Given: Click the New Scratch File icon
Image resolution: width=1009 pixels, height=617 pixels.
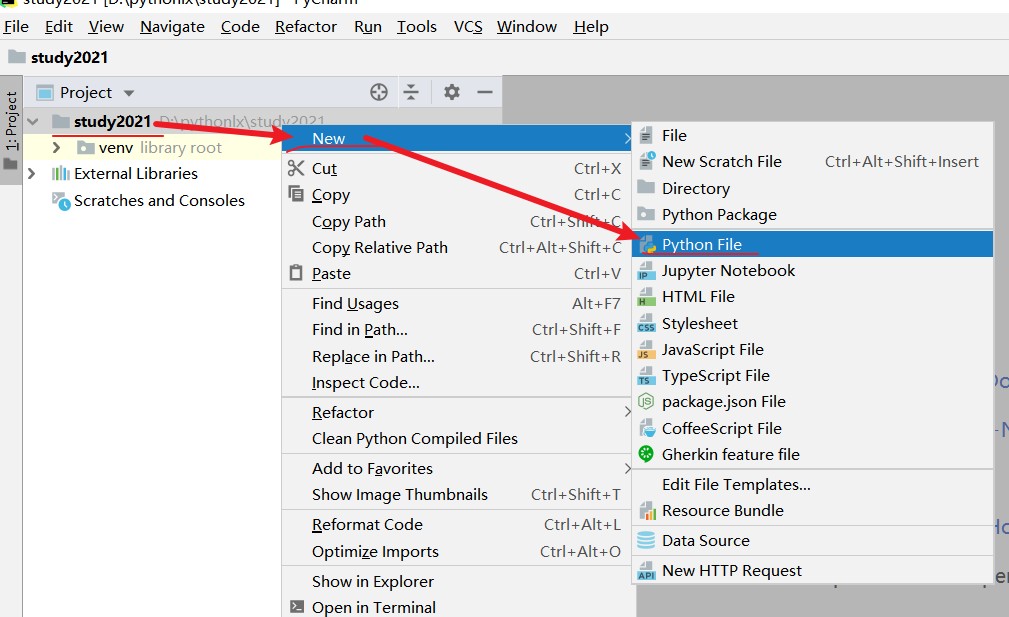Looking at the screenshot, I should tap(646, 161).
